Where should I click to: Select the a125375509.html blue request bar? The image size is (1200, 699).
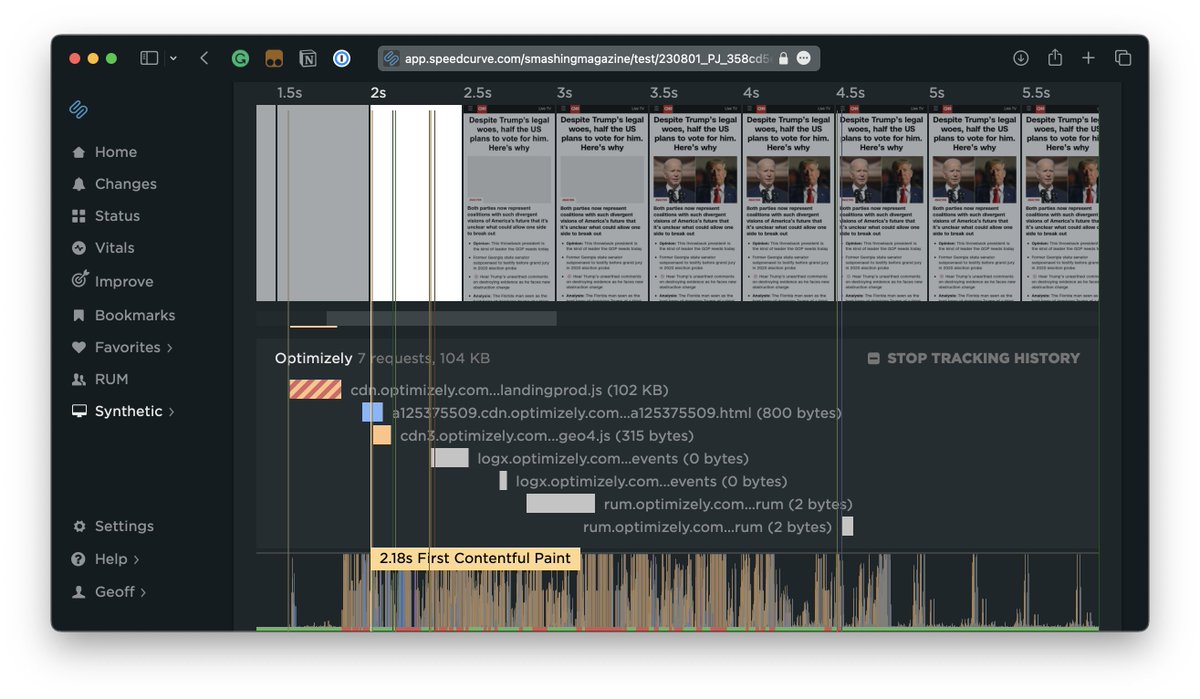(372, 412)
